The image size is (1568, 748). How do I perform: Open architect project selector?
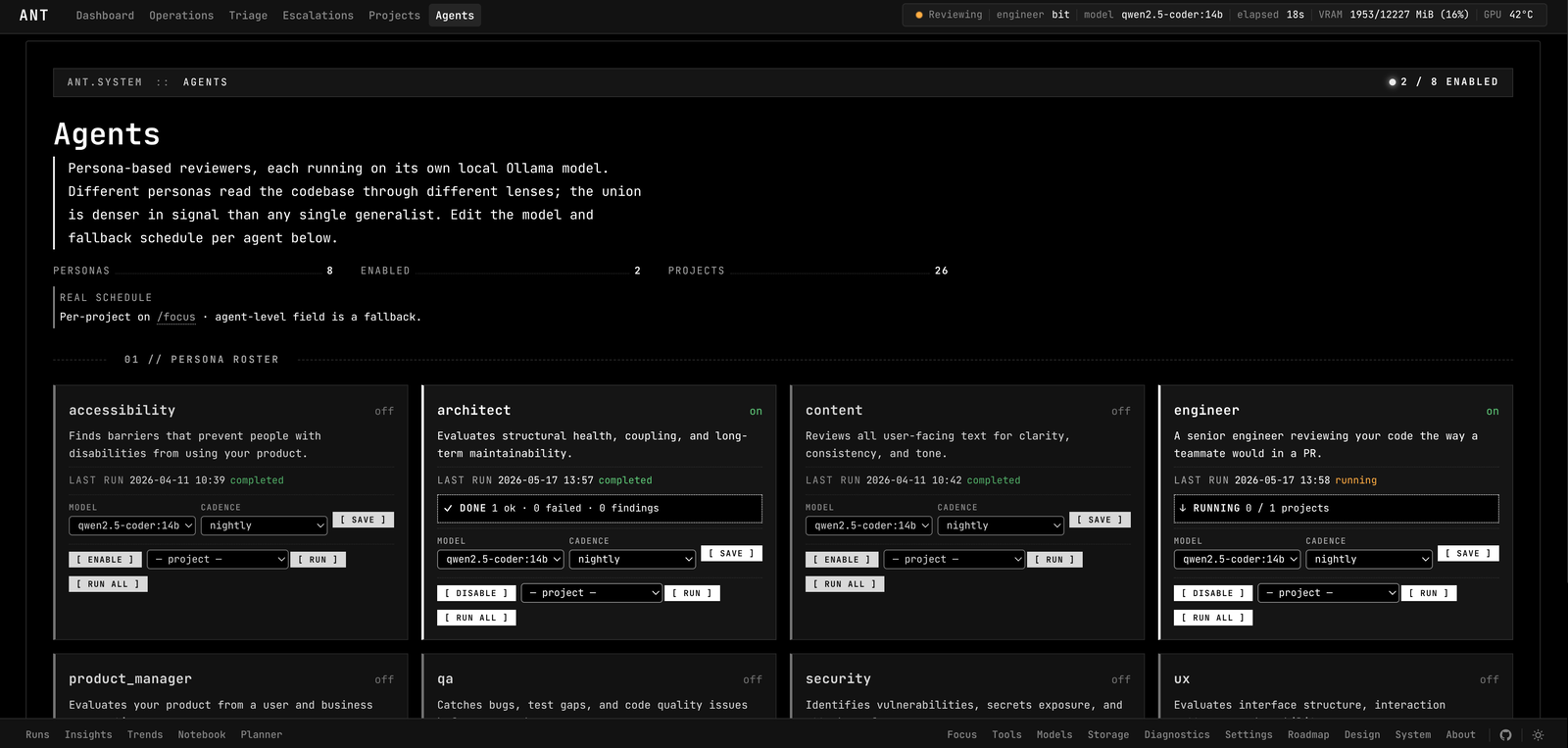coord(592,593)
